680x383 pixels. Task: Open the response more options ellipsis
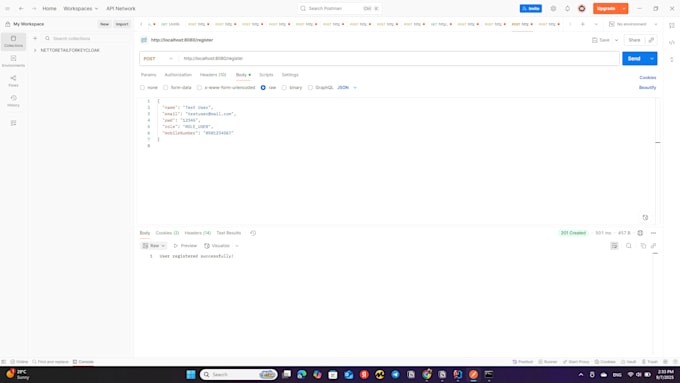(x=653, y=233)
